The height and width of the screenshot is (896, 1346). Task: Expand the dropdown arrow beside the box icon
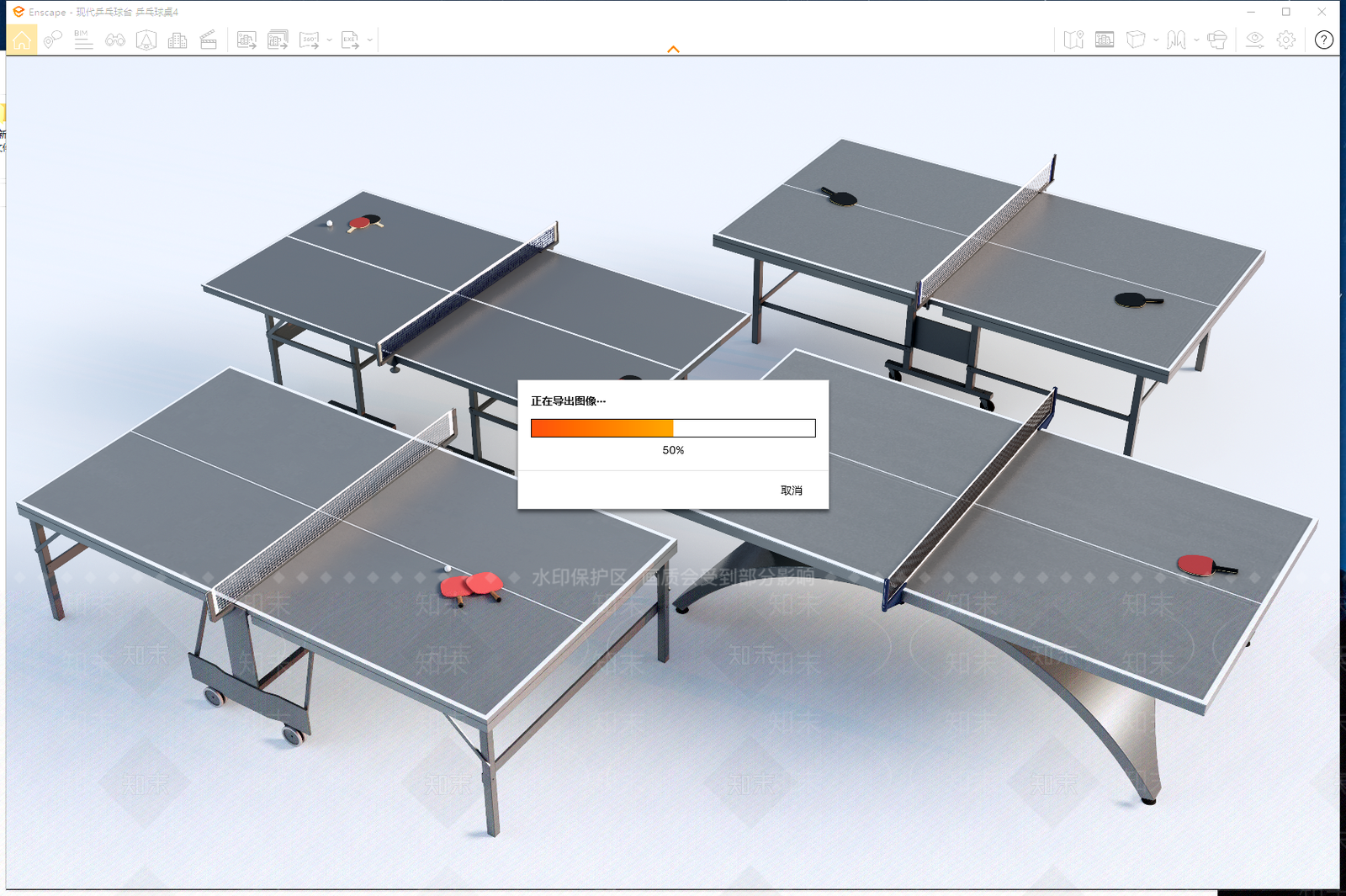coord(1156,40)
